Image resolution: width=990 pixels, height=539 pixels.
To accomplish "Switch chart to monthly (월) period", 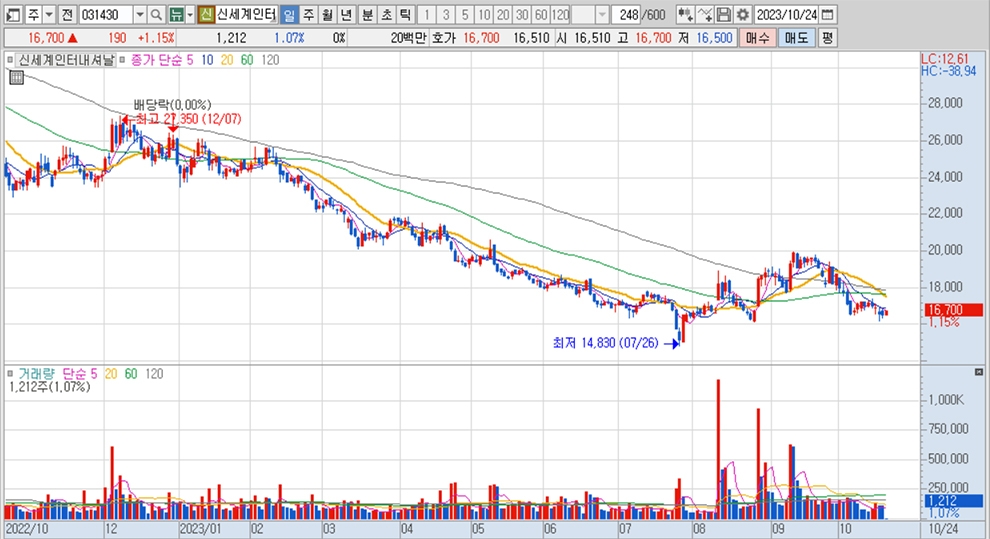I will coord(327,15).
